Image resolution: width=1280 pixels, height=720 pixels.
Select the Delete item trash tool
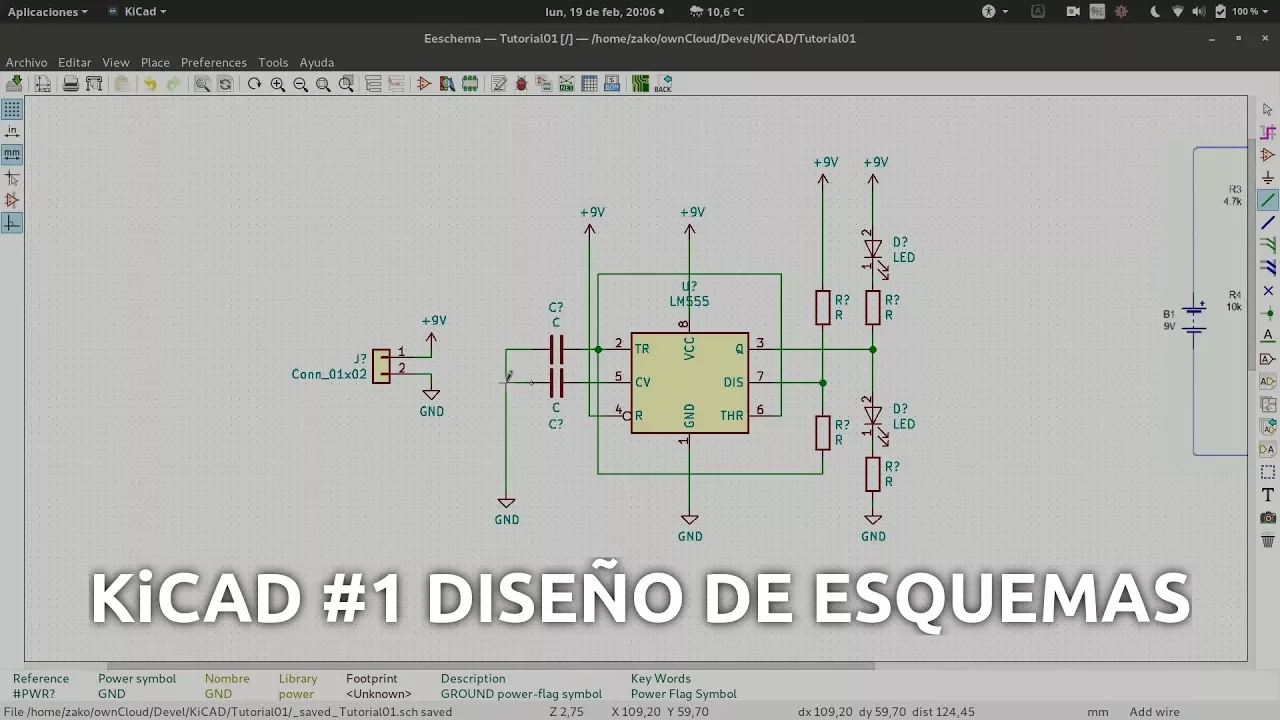tap(1268, 540)
